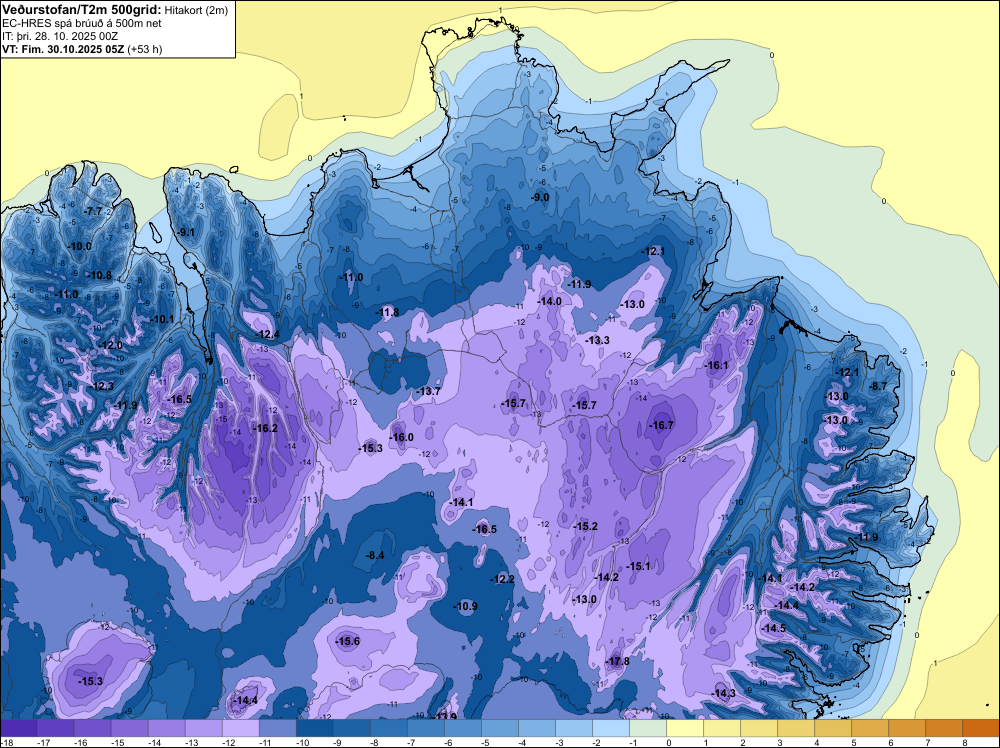Click the temperature value -15.6
The width and height of the screenshot is (1000, 748).
pos(348,642)
